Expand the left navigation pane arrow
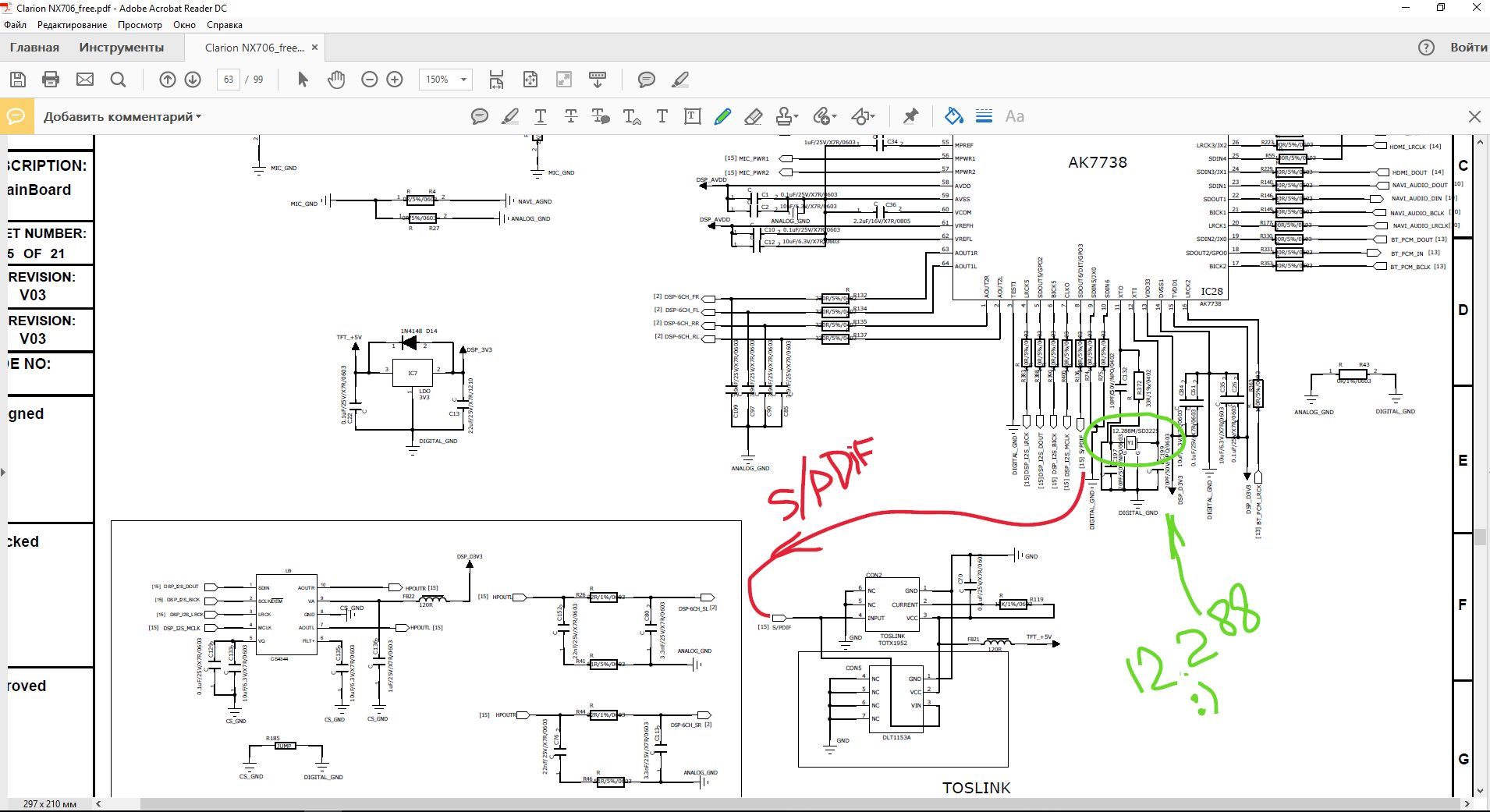The height and width of the screenshot is (812, 1490). pyautogui.click(x=3, y=472)
